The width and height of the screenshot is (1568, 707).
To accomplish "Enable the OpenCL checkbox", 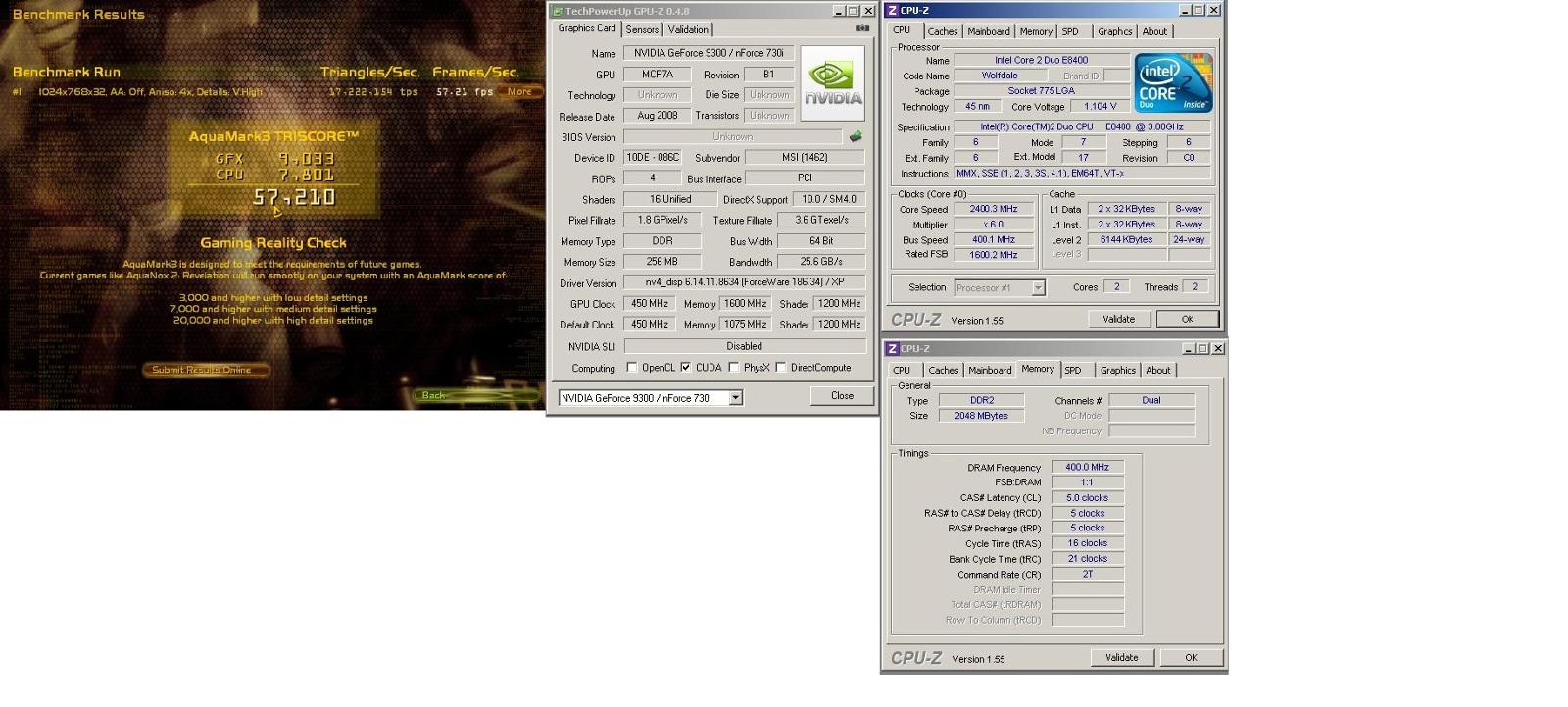I will (632, 368).
